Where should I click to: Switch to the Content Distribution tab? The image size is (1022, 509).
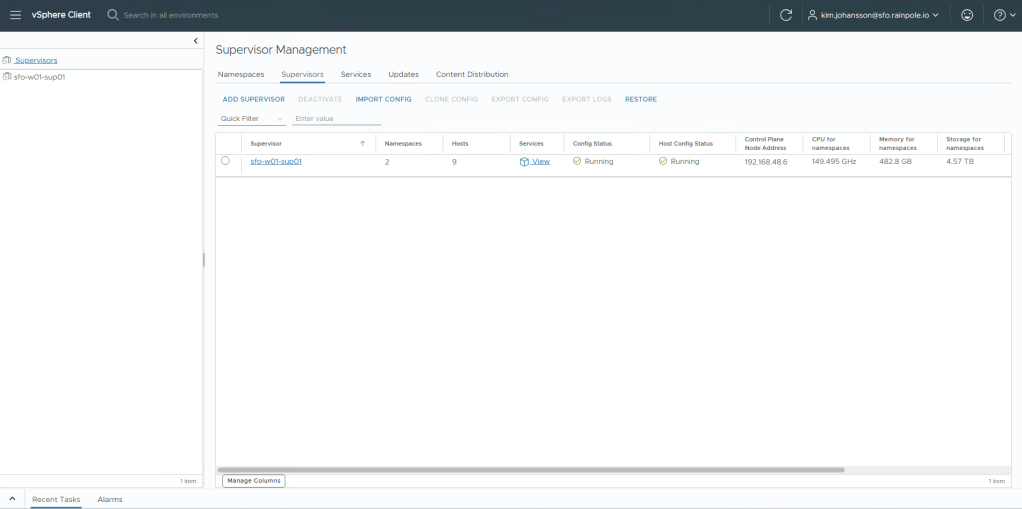(x=472, y=75)
